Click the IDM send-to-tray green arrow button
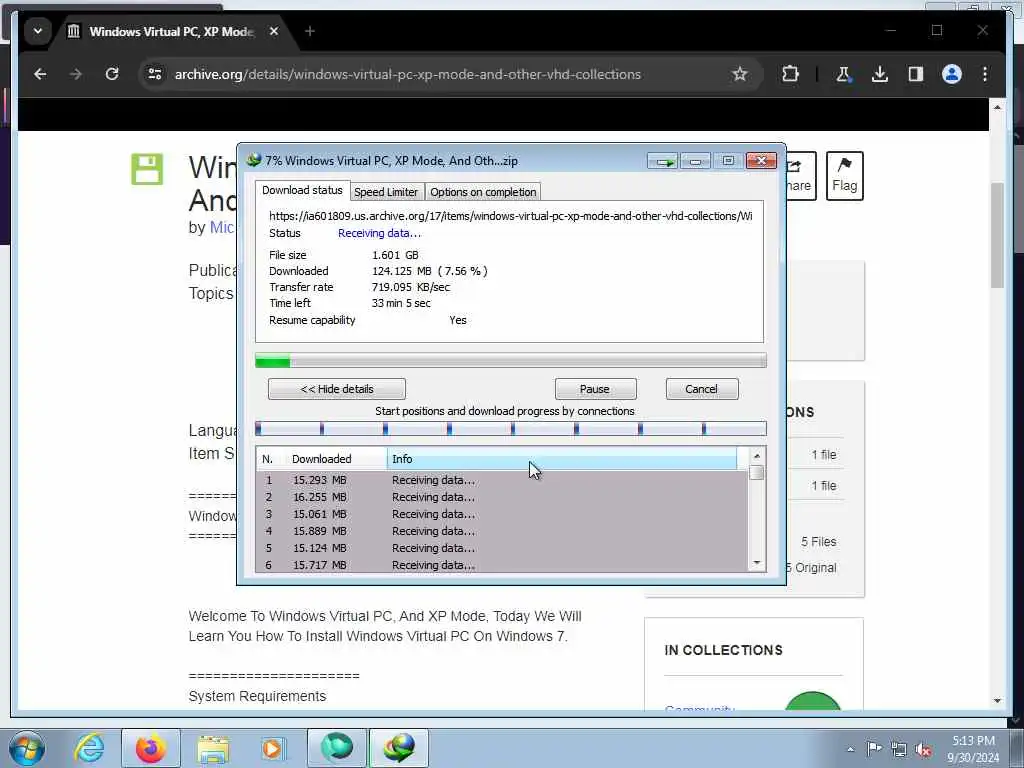 point(663,161)
